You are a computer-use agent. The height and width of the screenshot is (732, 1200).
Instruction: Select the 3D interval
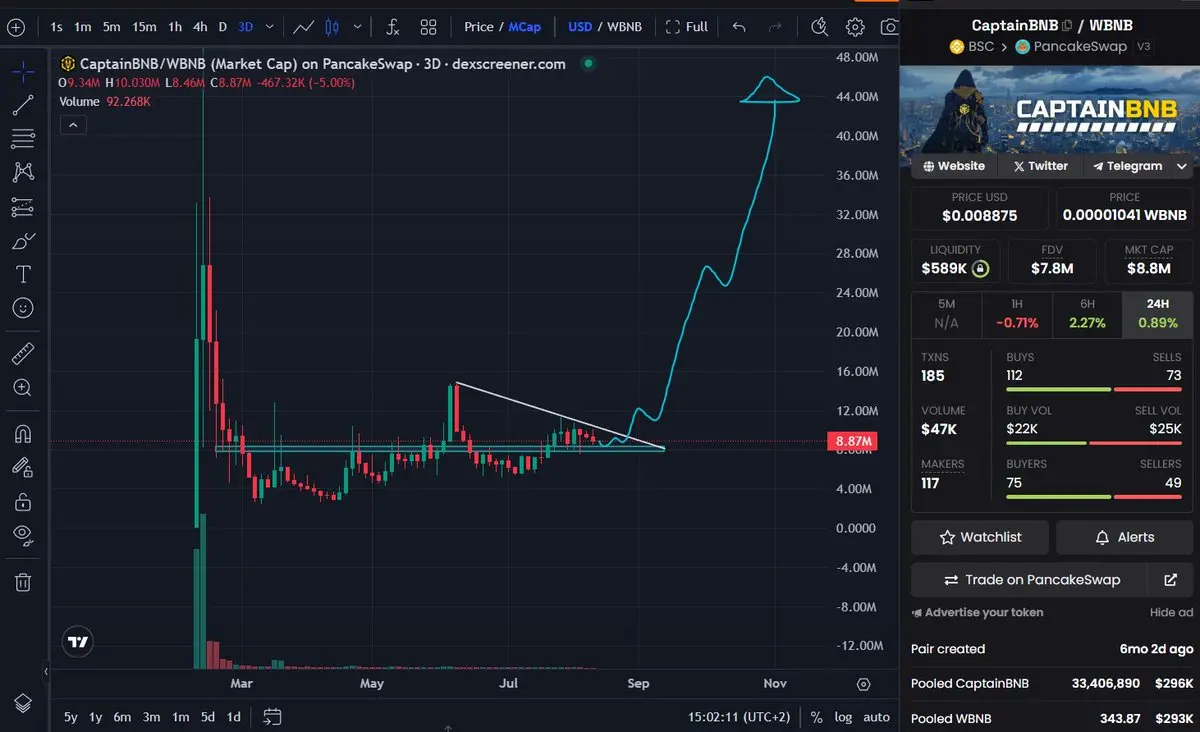(245, 27)
